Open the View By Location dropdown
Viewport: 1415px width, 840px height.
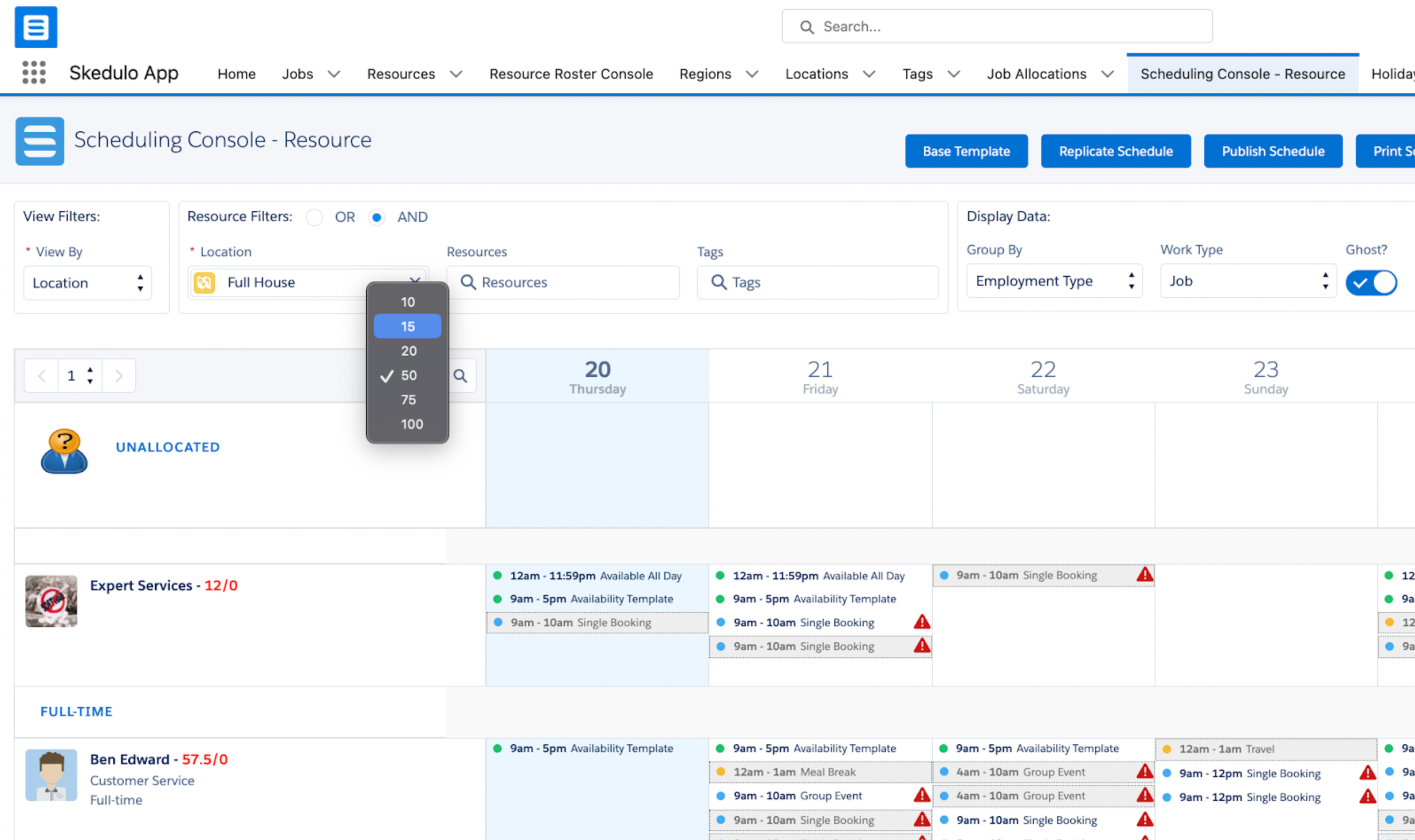coord(88,283)
